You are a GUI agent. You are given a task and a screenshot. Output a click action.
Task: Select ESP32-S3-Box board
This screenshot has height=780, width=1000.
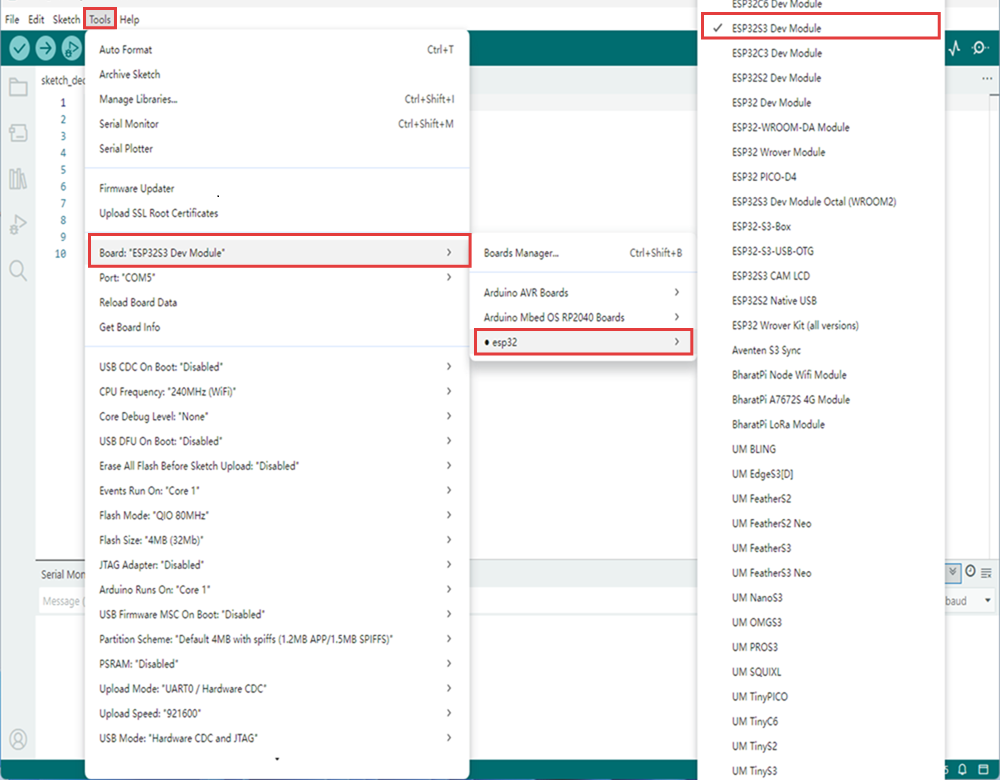[x=821, y=226]
